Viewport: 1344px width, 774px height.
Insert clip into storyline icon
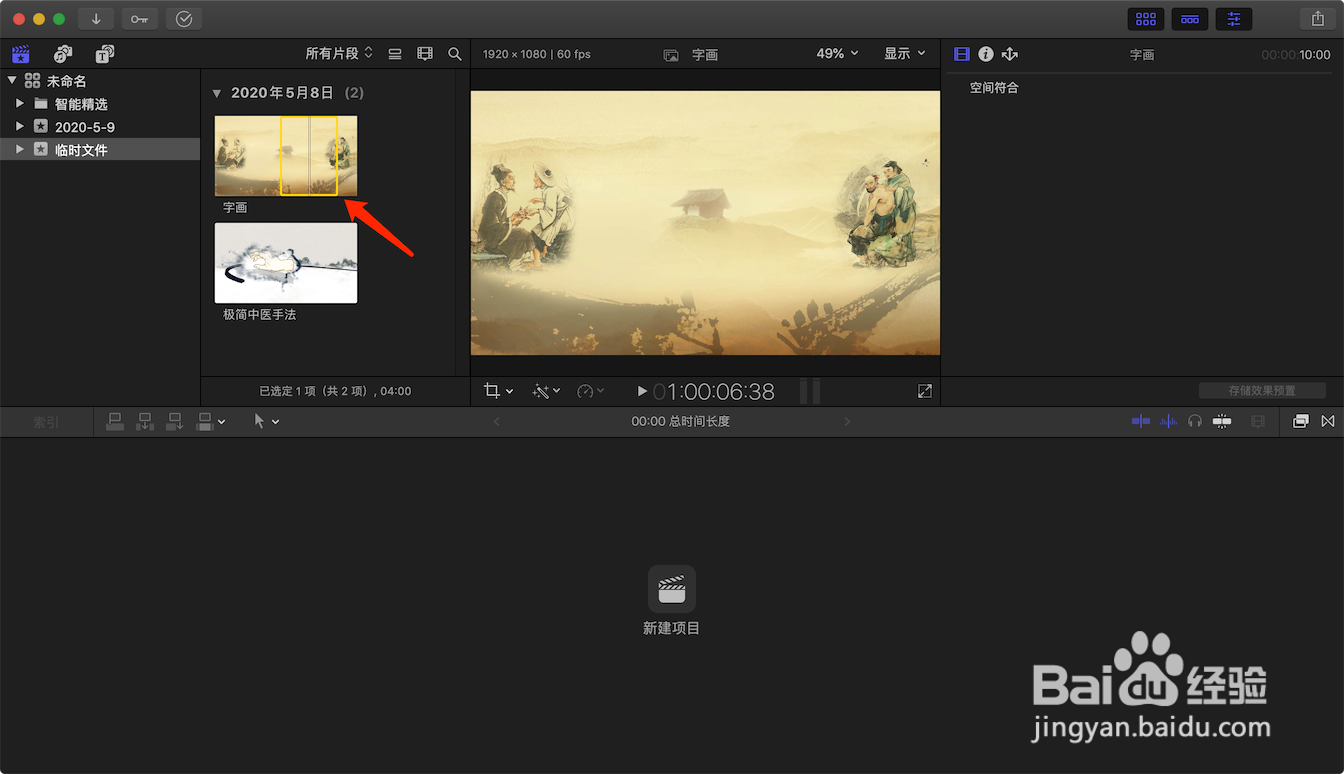(x=145, y=422)
